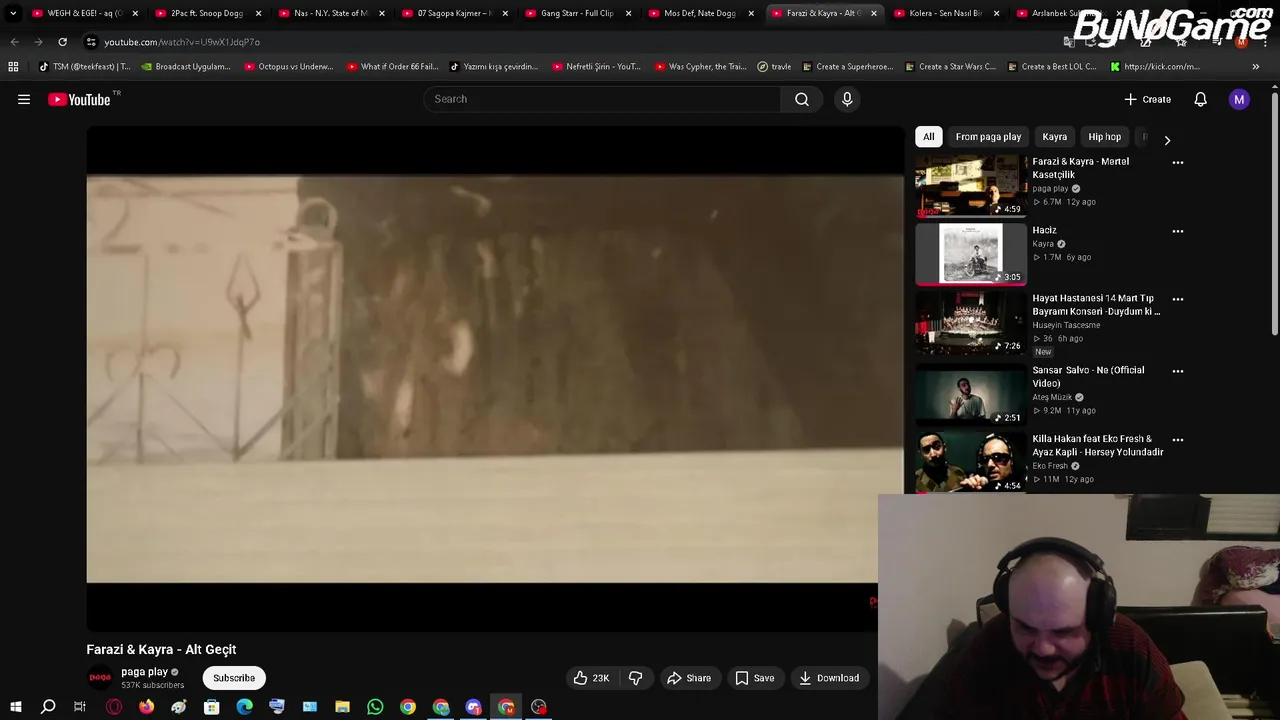The width and height of the screenshot is (1280, 720).
Task: Open Farazi & Kayra Mertel Kasetçilik thumbnail
Action: coord(971,186)
